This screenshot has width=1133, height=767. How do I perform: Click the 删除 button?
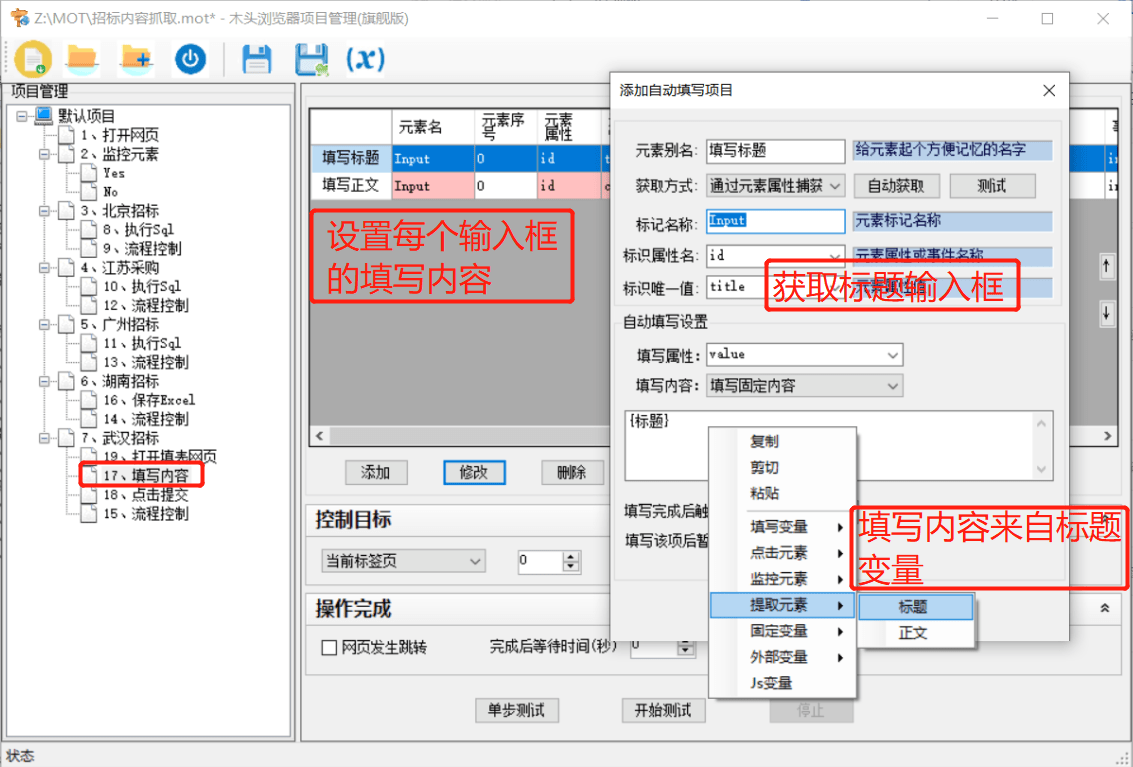pos(572,473)
